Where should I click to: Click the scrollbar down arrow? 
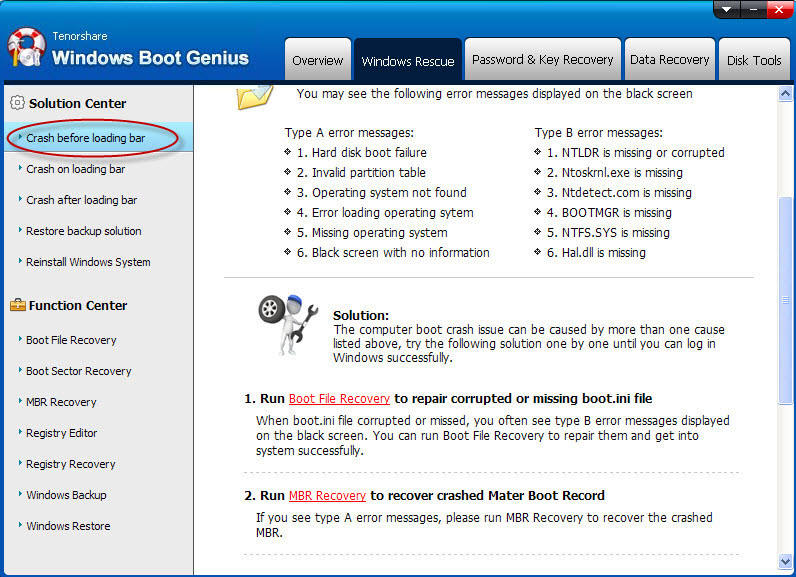(x=785, y=562)
